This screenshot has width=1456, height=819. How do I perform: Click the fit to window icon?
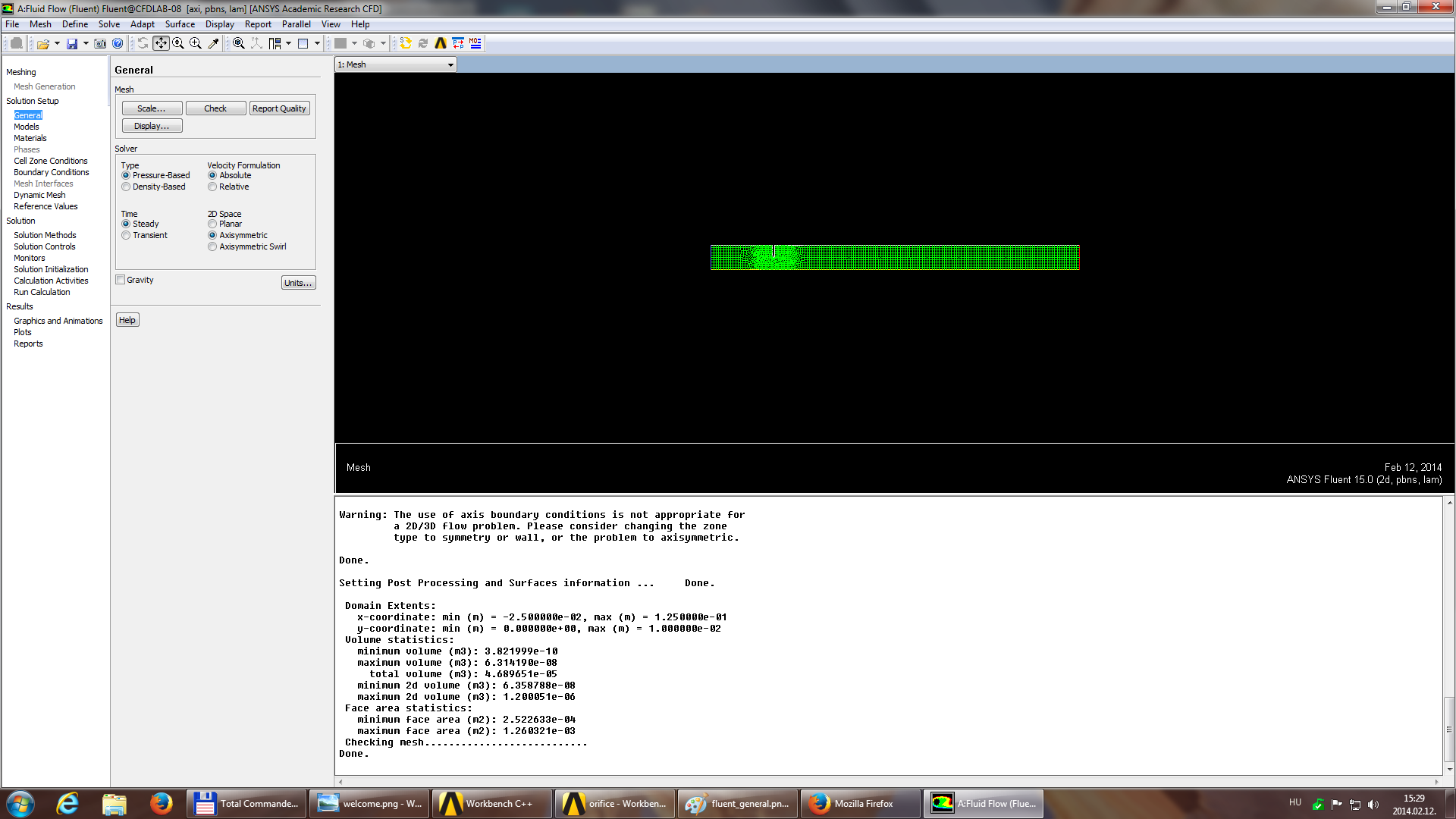(x=239, y=43)
